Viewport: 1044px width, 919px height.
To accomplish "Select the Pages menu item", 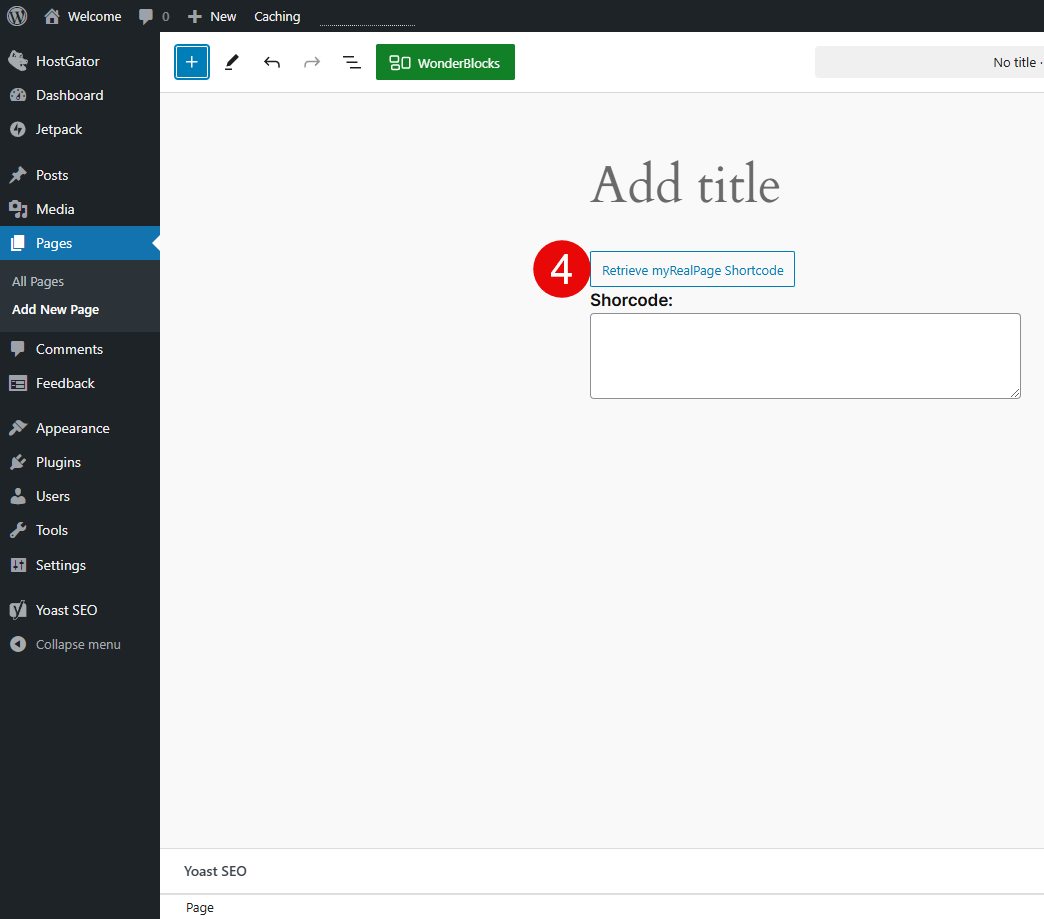I will 80,243.
